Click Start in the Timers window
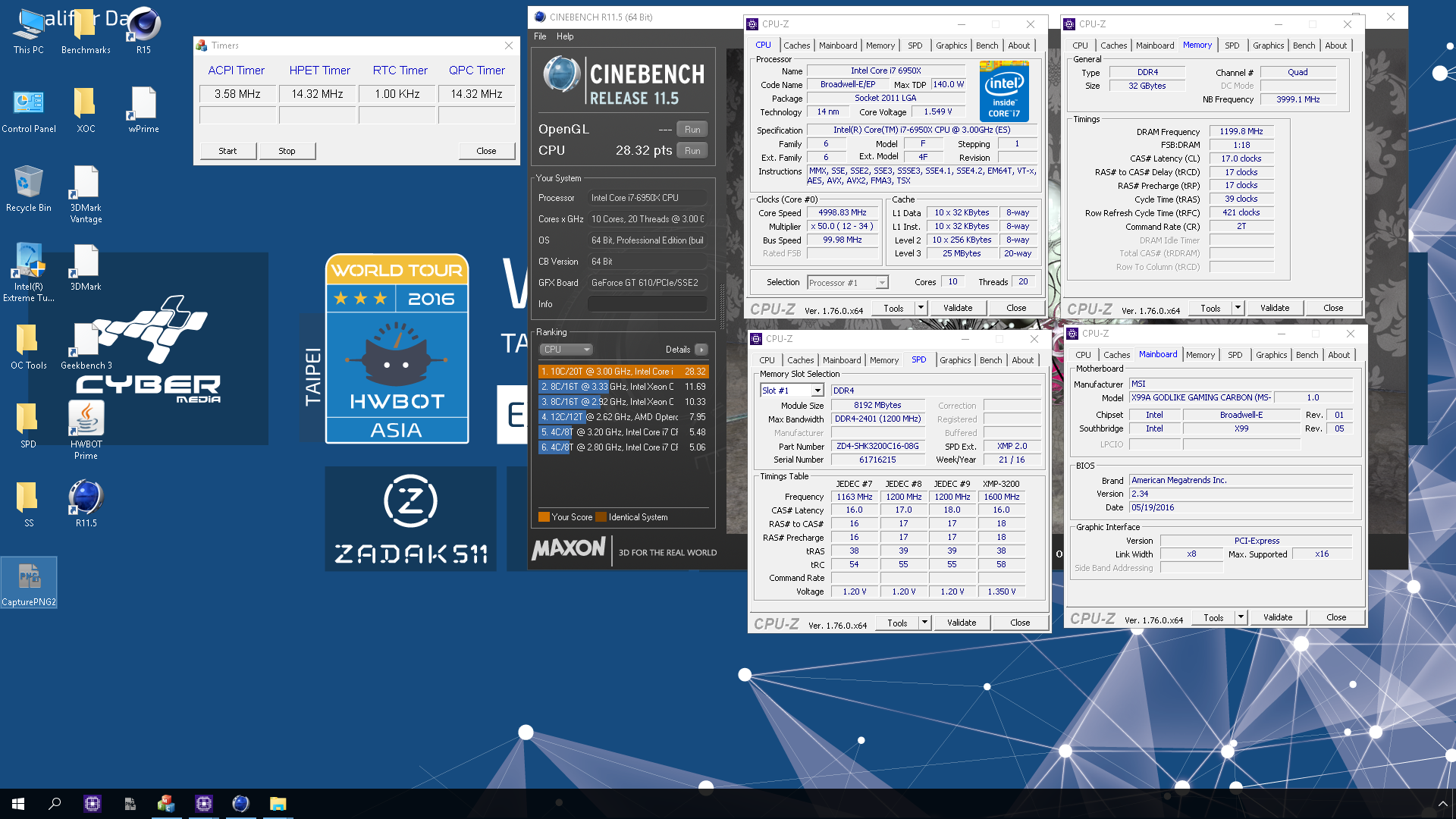Screen dimensions: 1456x819 click(x=227, y=151)
